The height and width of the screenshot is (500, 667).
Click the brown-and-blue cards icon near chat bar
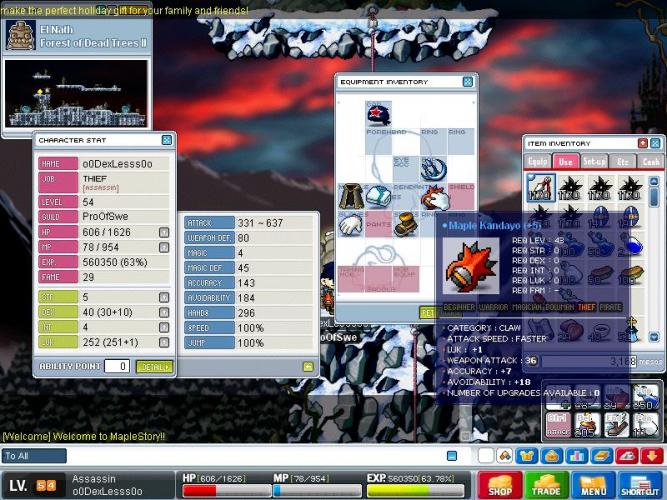point(505,456)
